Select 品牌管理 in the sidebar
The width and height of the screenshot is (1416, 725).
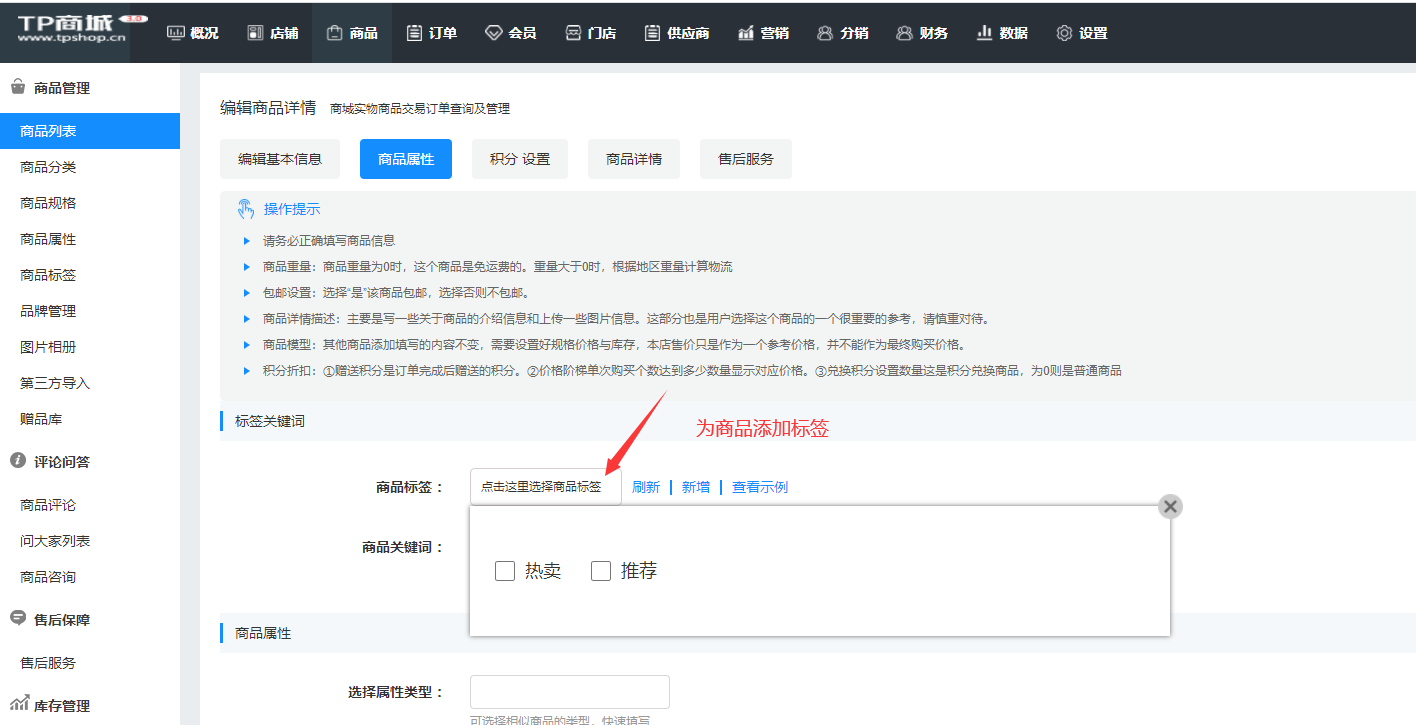(48, 311)
